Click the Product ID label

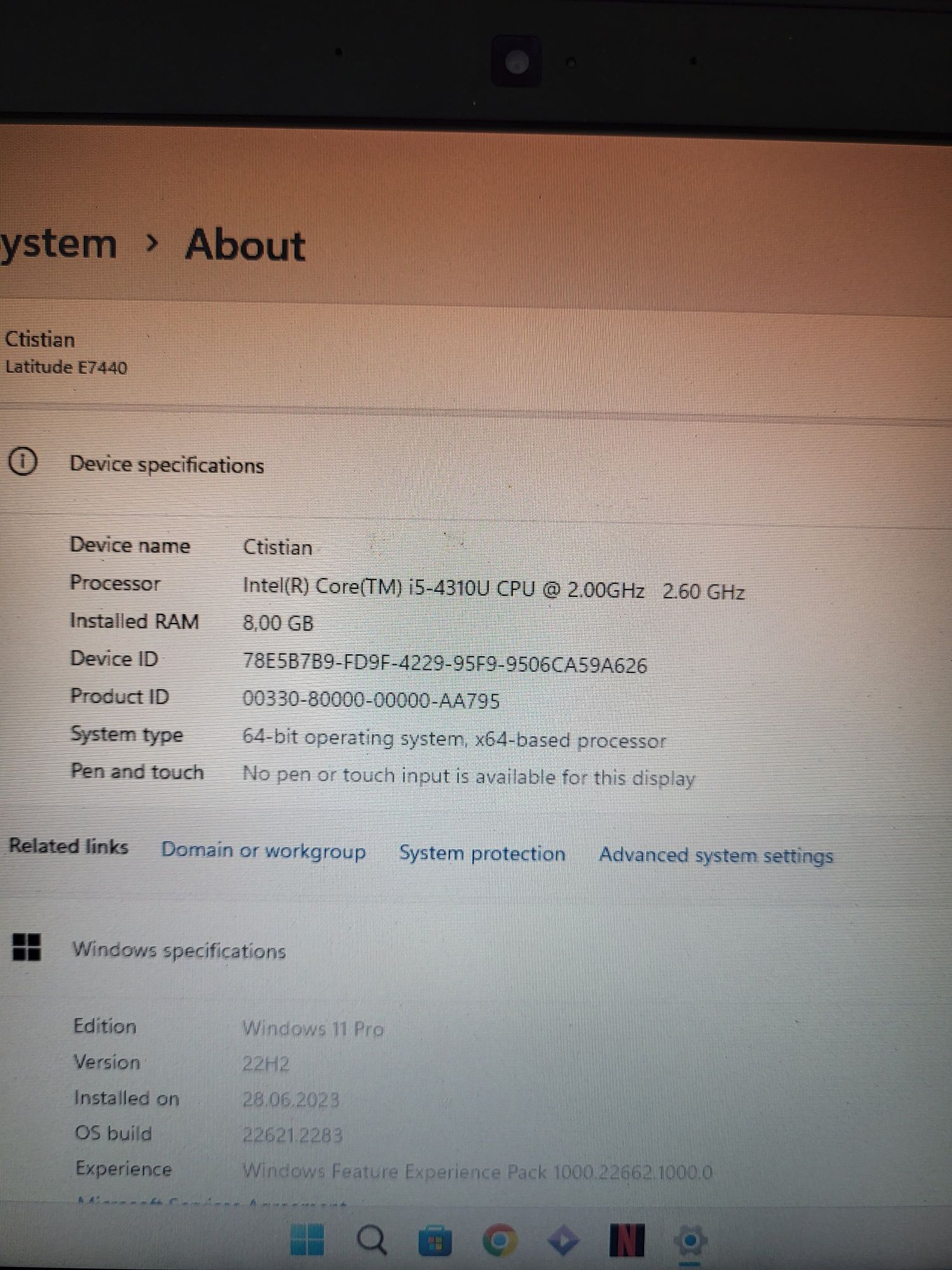click(119, 696)
